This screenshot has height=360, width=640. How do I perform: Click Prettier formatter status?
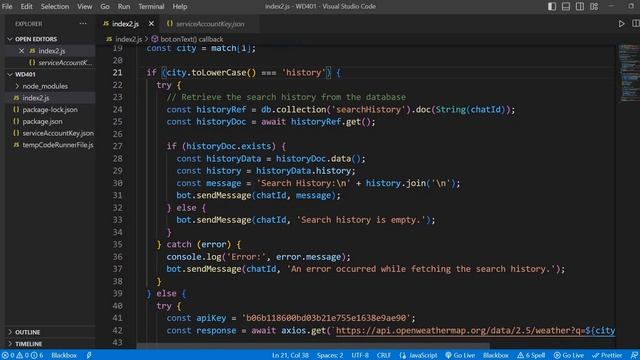pyautogui.click(x=607, y=356)
